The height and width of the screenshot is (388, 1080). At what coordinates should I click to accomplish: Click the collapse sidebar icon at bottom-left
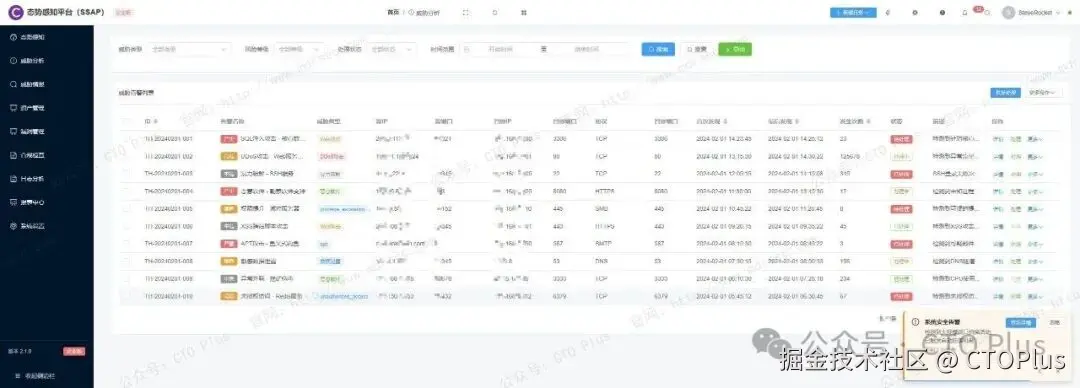17,376
